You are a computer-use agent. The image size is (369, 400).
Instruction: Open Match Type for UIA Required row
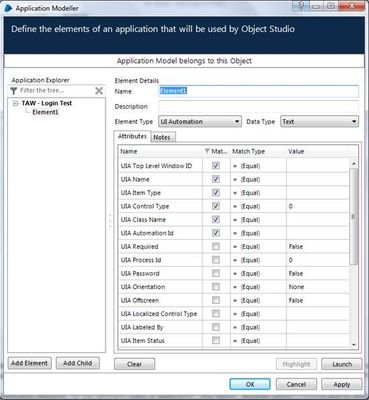tap(258, 247)
